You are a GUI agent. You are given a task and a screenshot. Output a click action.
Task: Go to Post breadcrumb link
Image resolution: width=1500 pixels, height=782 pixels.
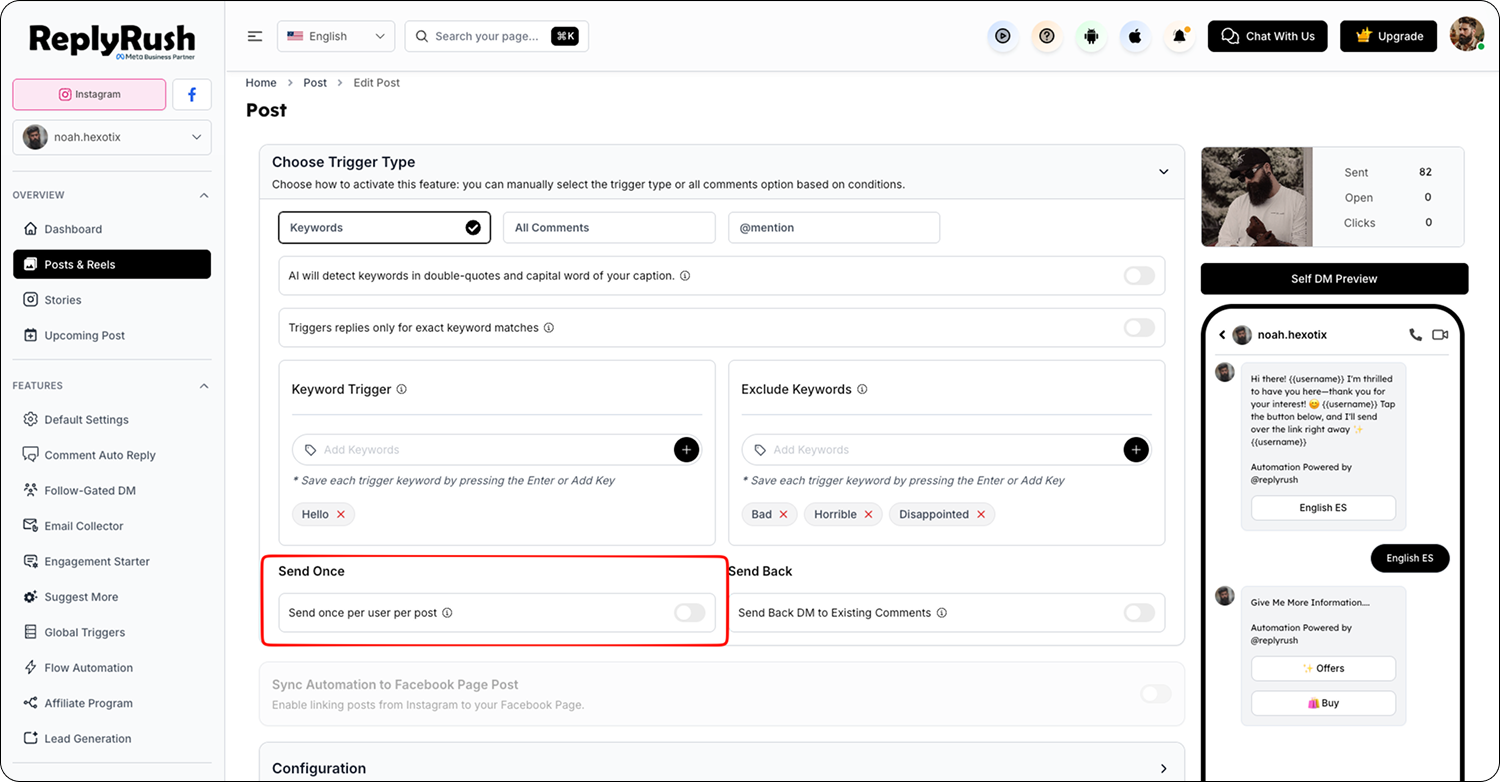[x=315, y=83]
